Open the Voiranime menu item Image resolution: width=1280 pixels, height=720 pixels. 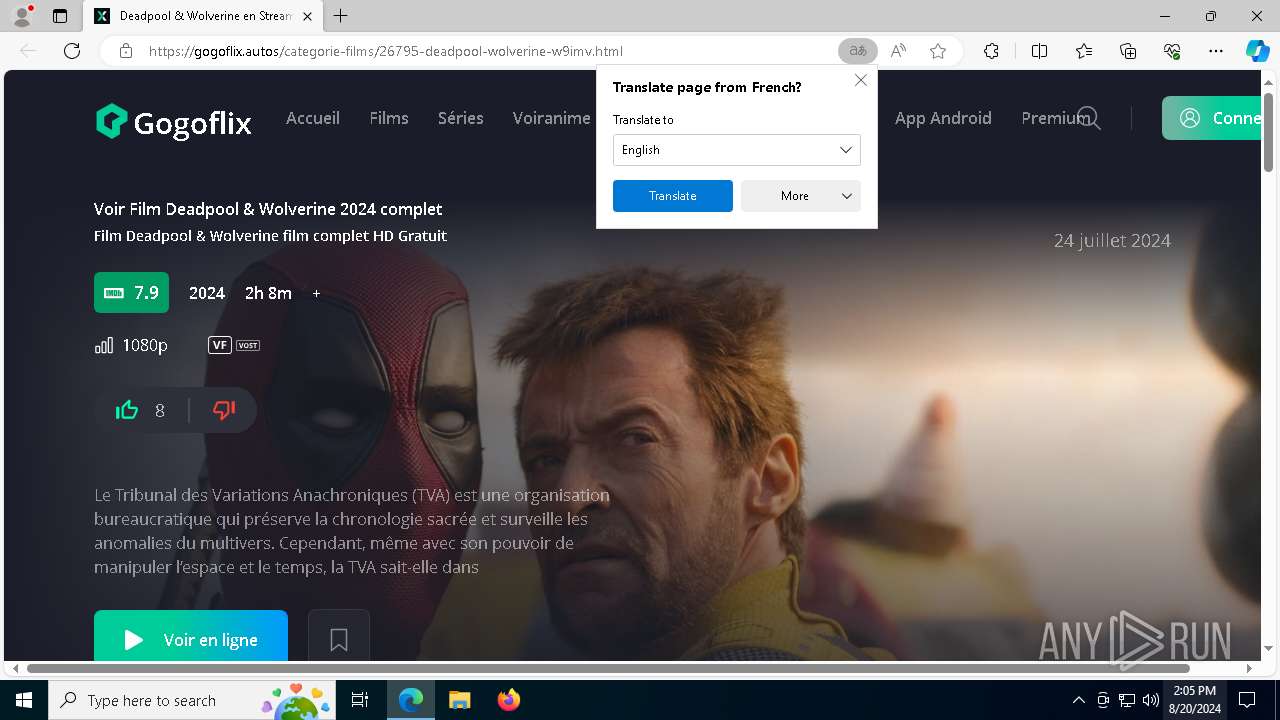click(552, 118)
